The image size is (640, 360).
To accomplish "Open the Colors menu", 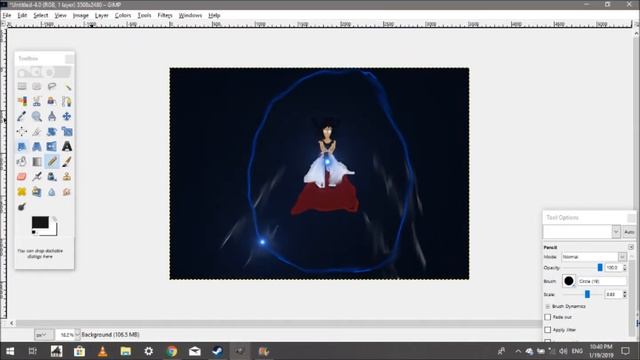I will 123,15.
